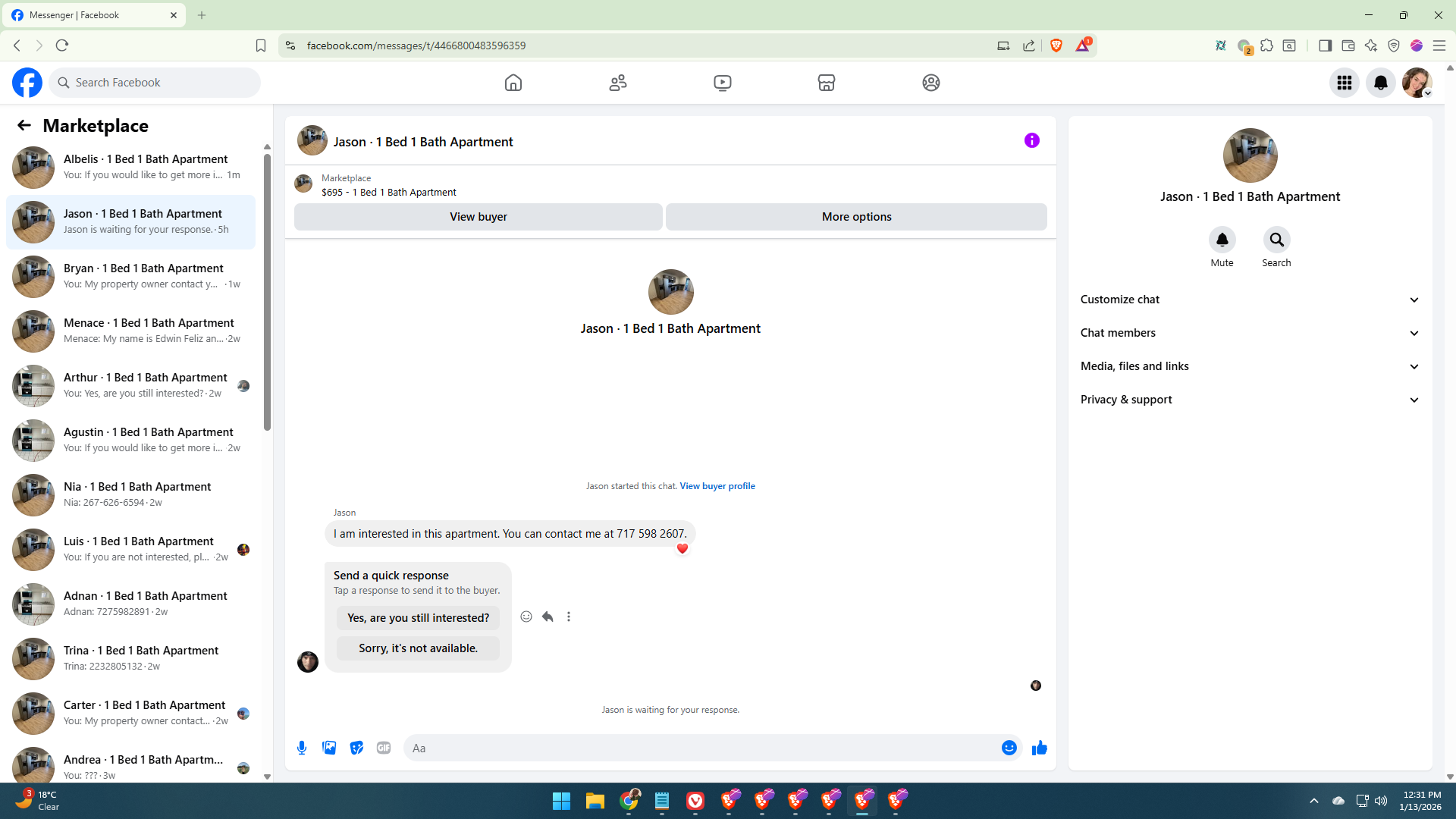Viewport: 1456px width, 819px height.
Task: Open the sticker picker icon
Action: (356, 748)
